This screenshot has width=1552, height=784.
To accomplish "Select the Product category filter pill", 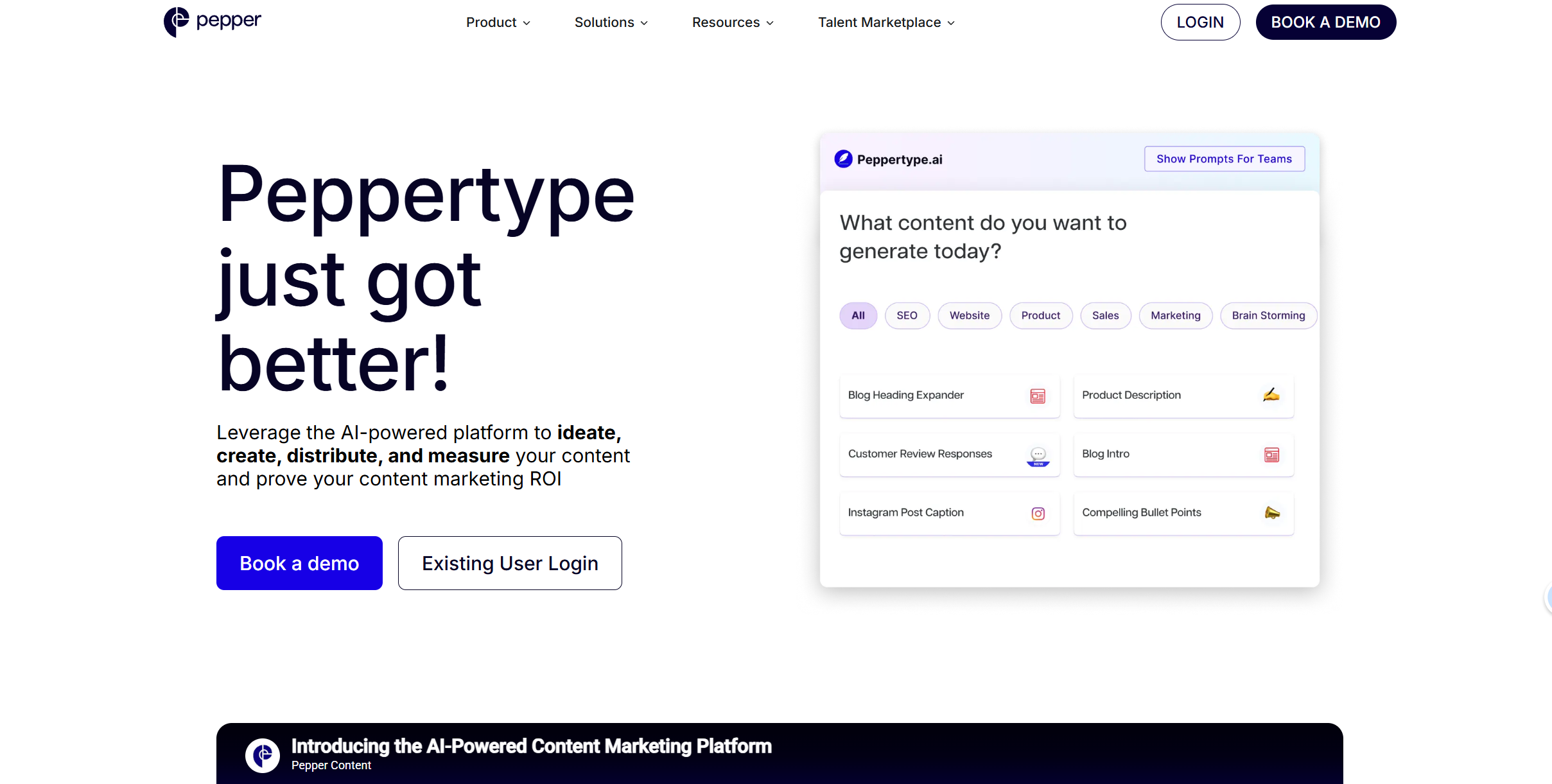I will pyautogui.click(x=1041, y=316).
